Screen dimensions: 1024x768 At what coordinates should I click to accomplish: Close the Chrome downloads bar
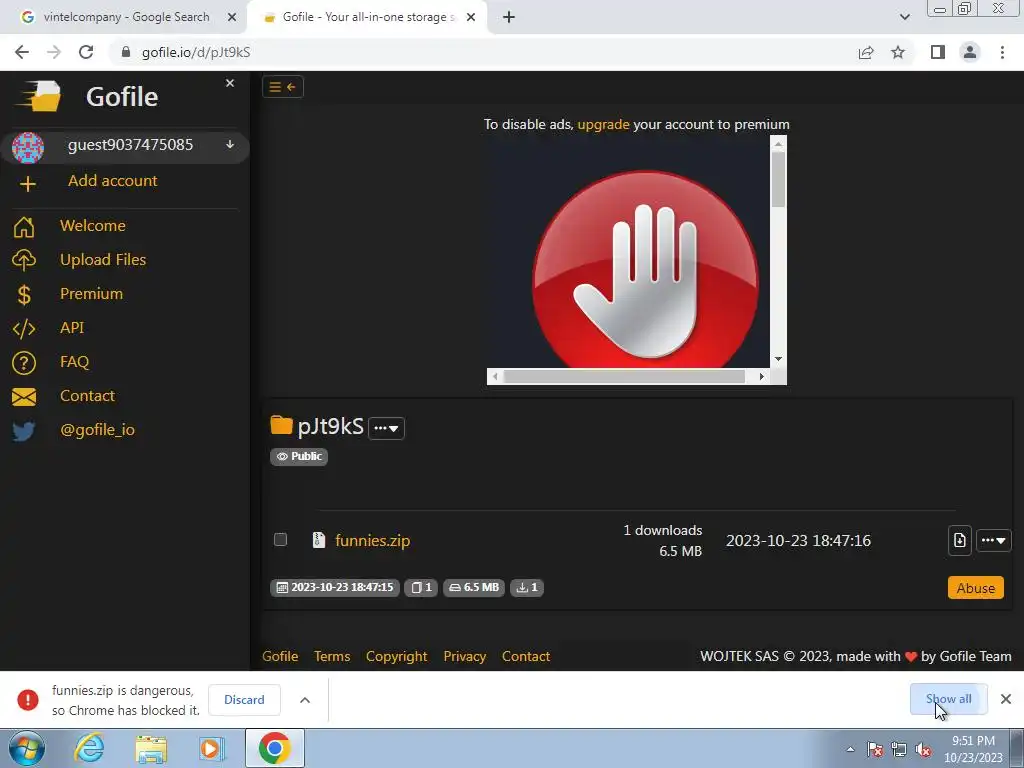[x=1006, y=699]
